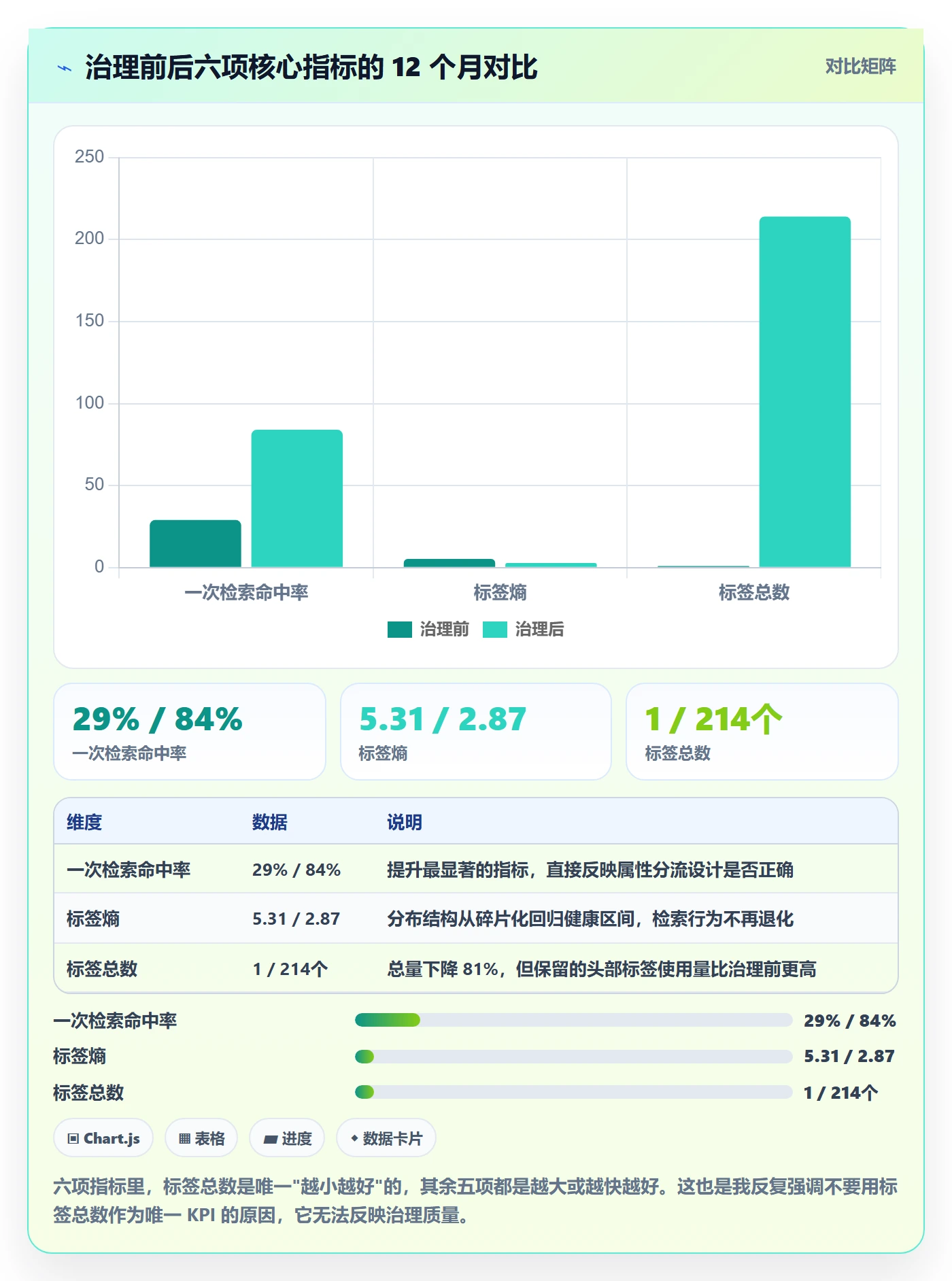Click table value 5.31 / 2.87
Screen dimensions: 952x1281
296,919
